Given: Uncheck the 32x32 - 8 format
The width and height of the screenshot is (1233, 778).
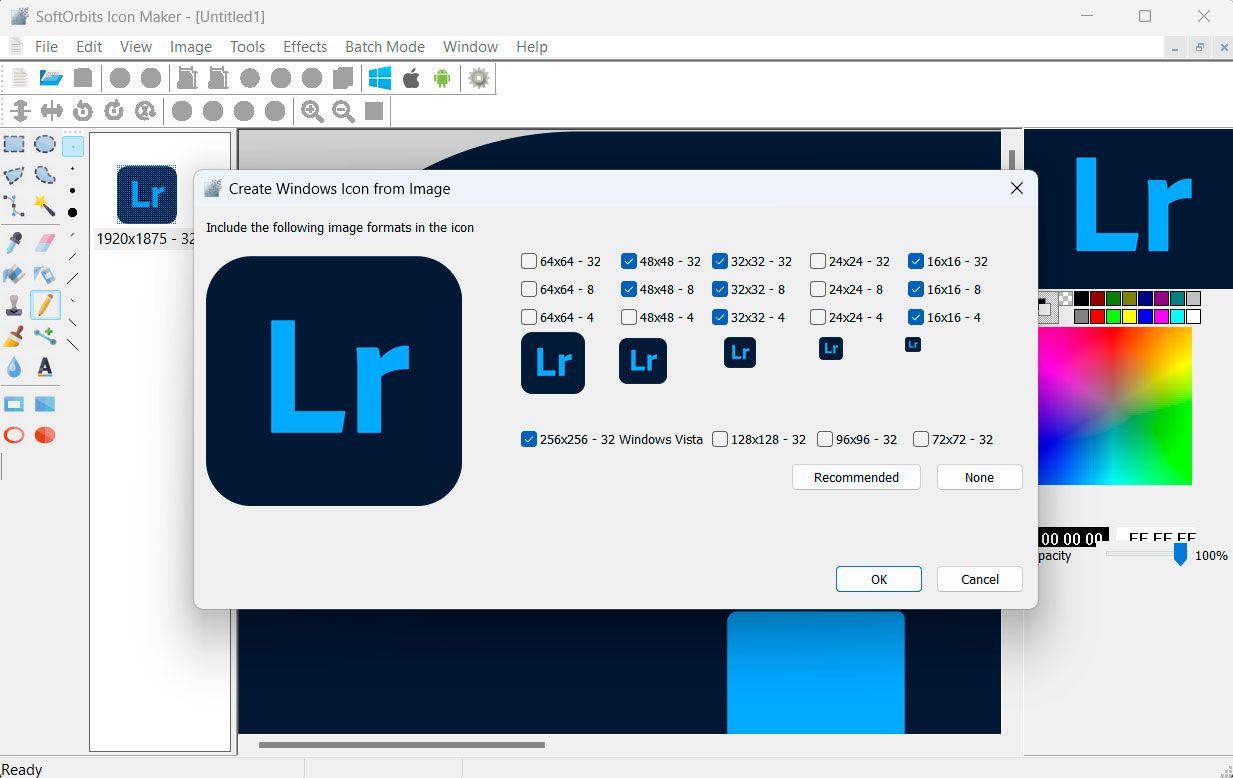Looking at the screenshot, I should point(720,289).
